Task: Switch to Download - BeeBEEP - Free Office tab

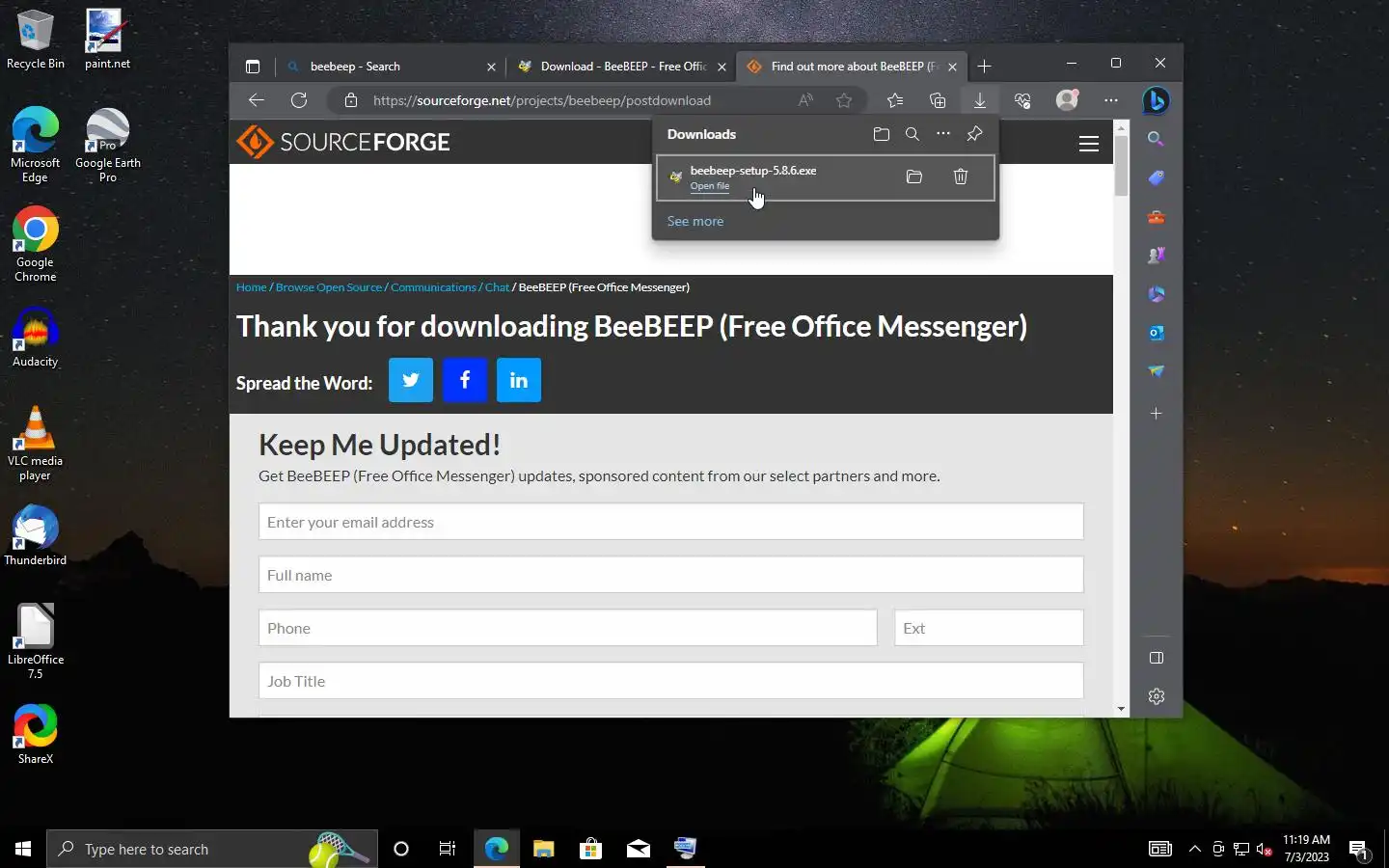Action: [620, 67]
